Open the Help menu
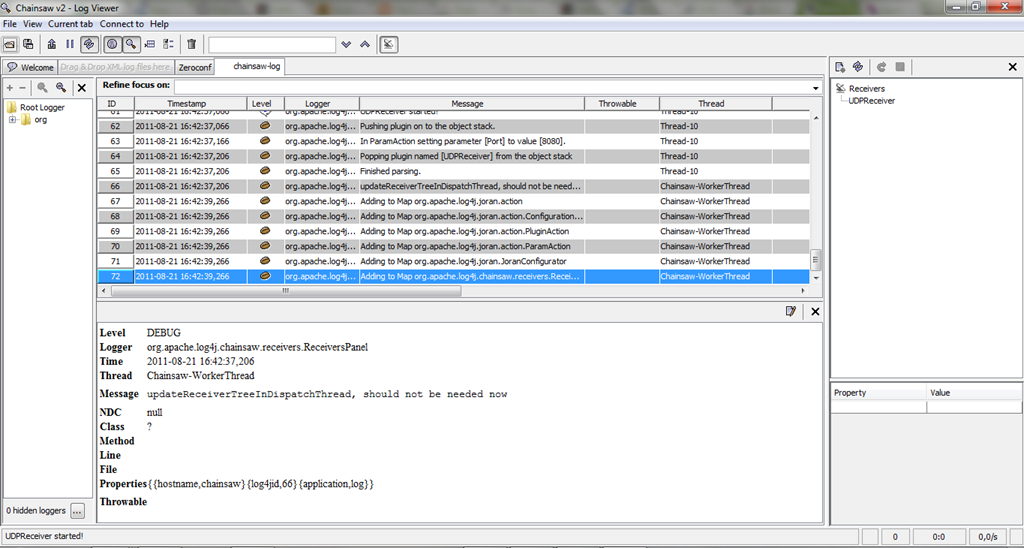Screen dimensions: 1024x548 [159, 24]
